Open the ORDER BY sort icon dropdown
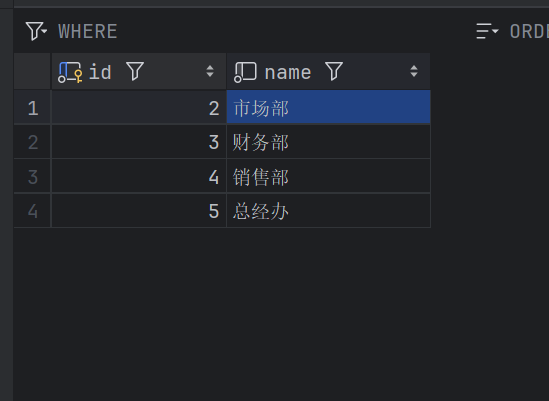 click(x=487, y=31)
